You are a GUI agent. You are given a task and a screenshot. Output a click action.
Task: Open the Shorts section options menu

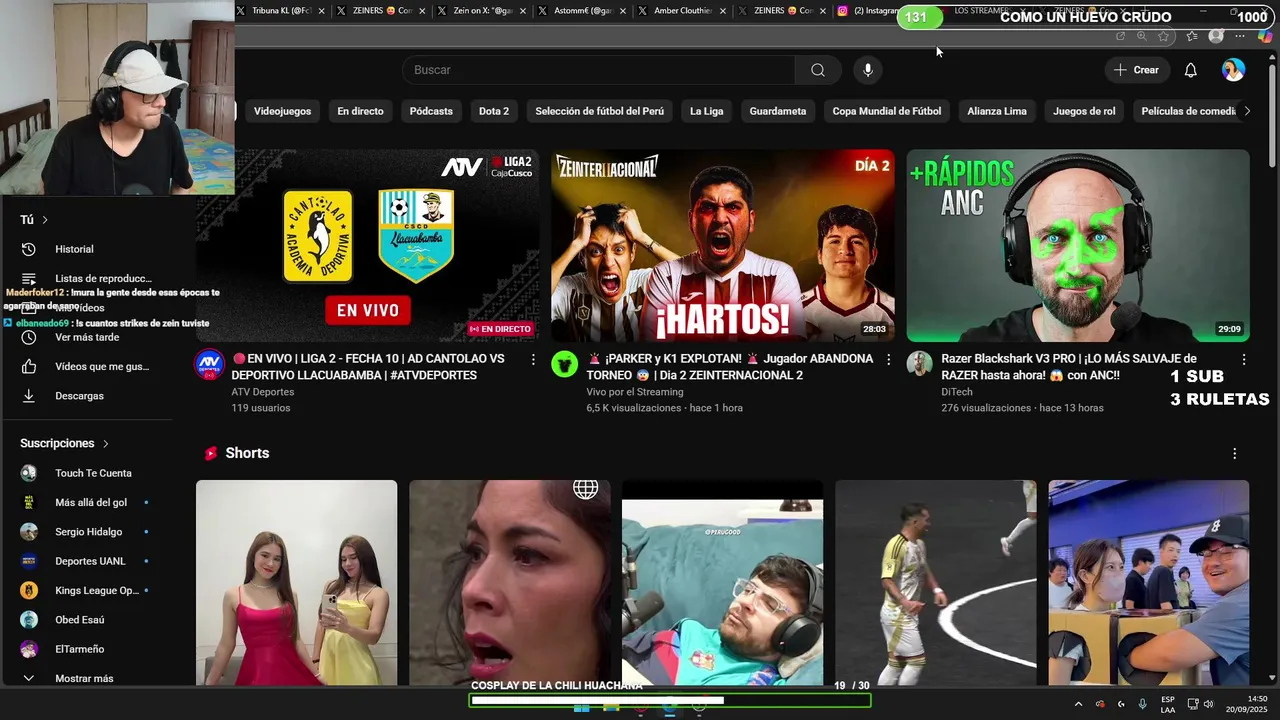(x=1234, y=453)
